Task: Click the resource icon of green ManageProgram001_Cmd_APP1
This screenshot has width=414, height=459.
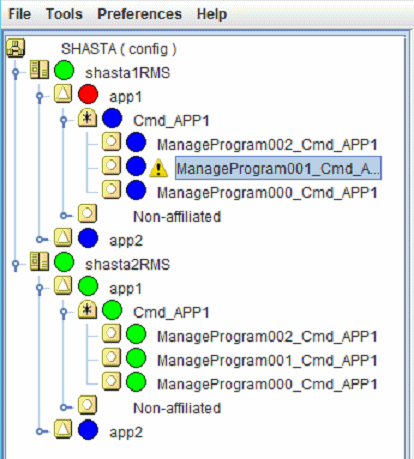Action: point(111,358)
